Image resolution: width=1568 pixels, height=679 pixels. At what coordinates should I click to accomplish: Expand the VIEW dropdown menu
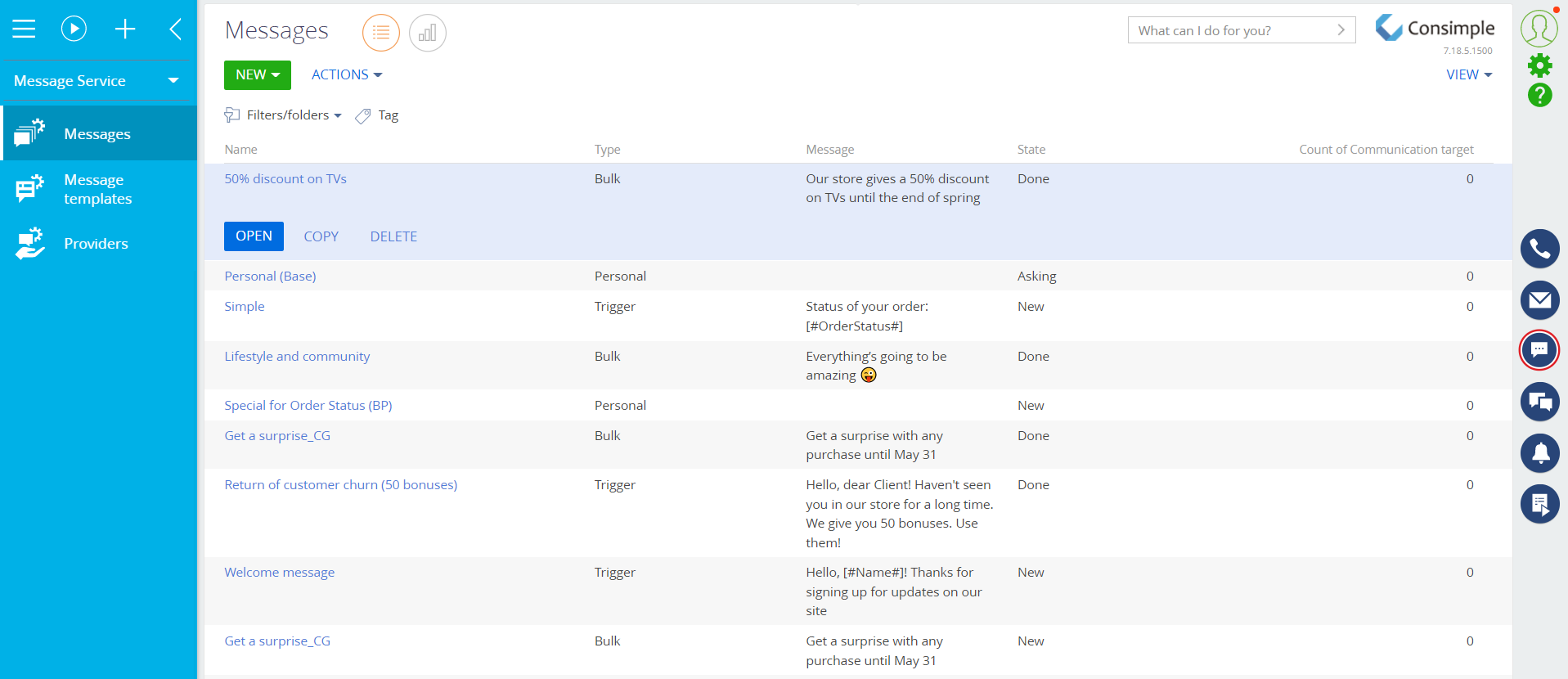point(1469,75)
